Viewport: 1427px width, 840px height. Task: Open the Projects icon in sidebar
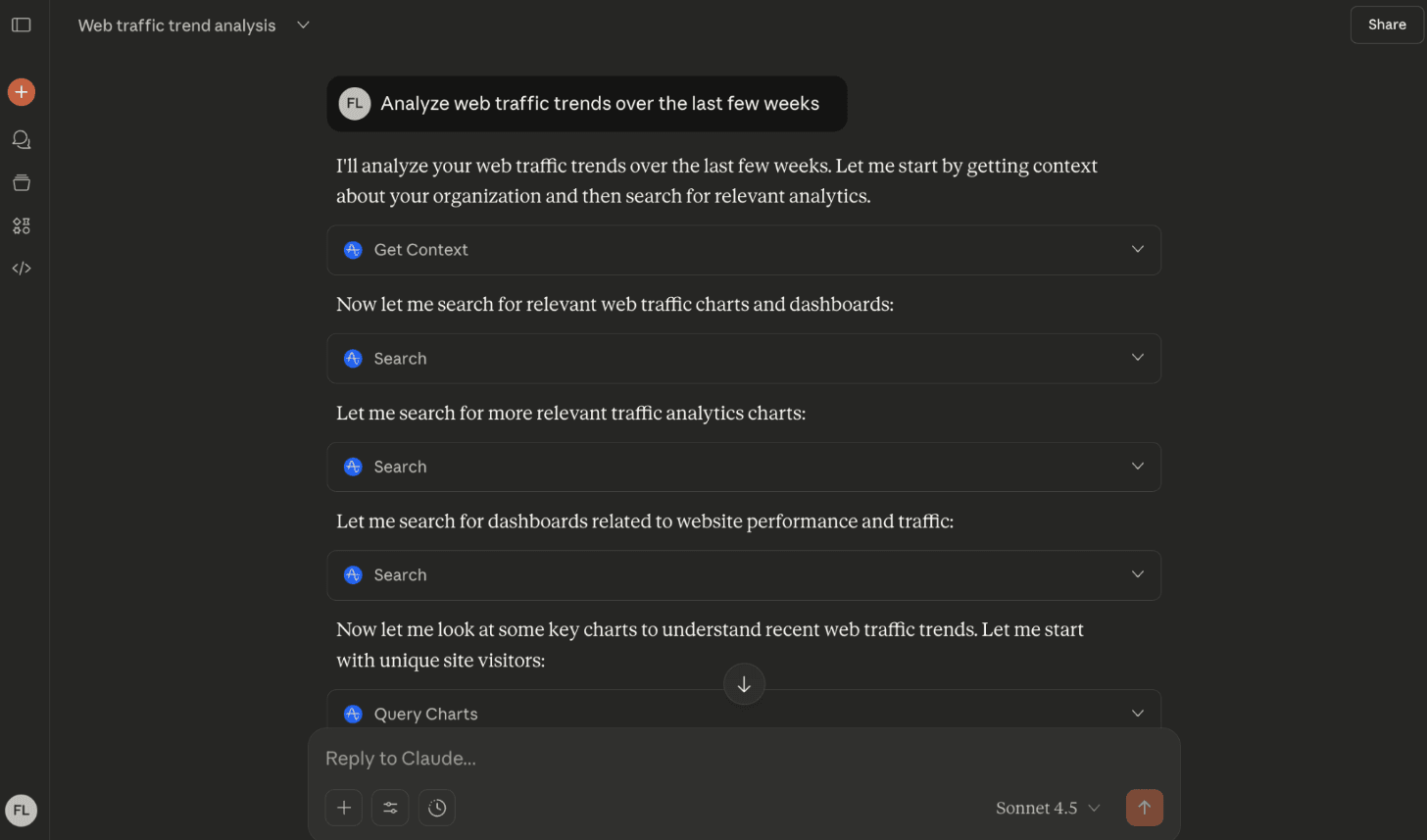coord(22,182)
